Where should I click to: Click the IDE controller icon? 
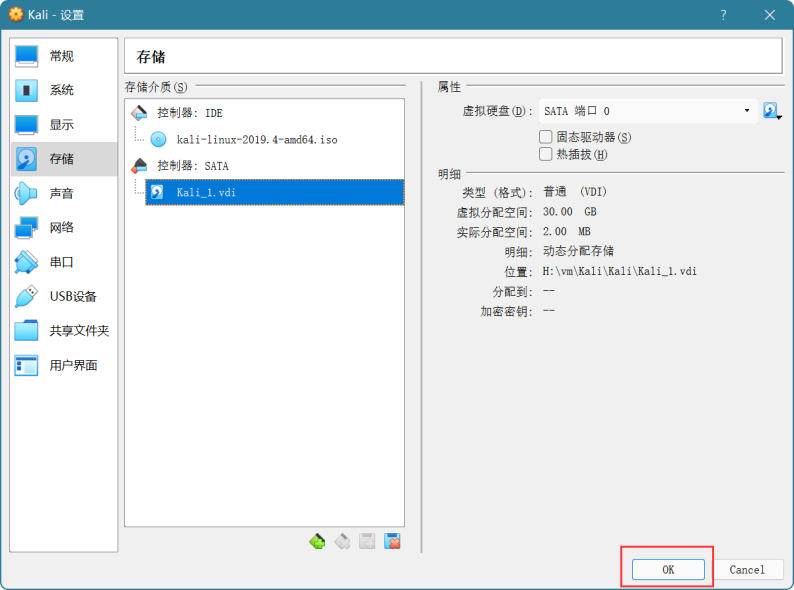139,113
